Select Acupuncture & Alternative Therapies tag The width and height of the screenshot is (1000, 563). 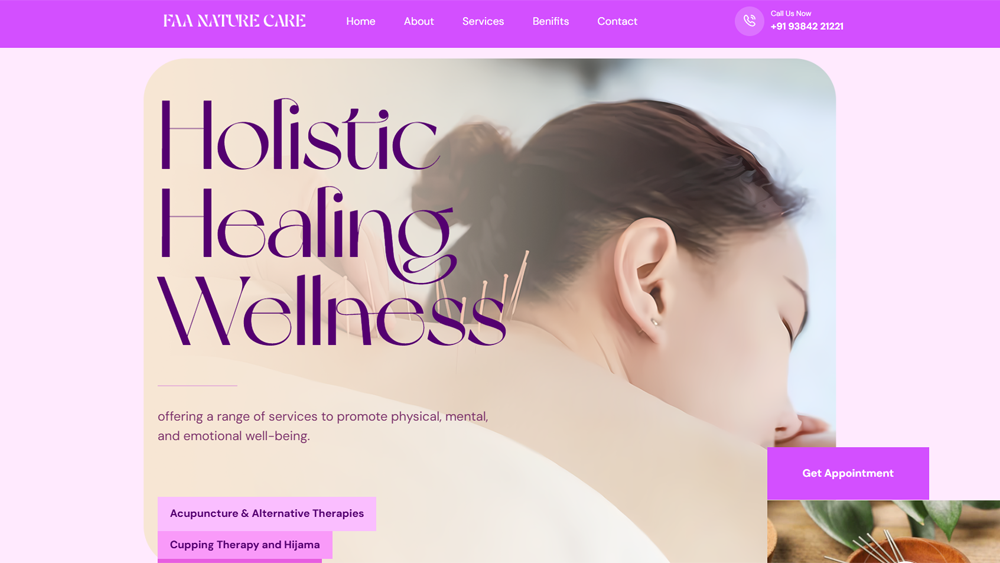tap(267, 513)
